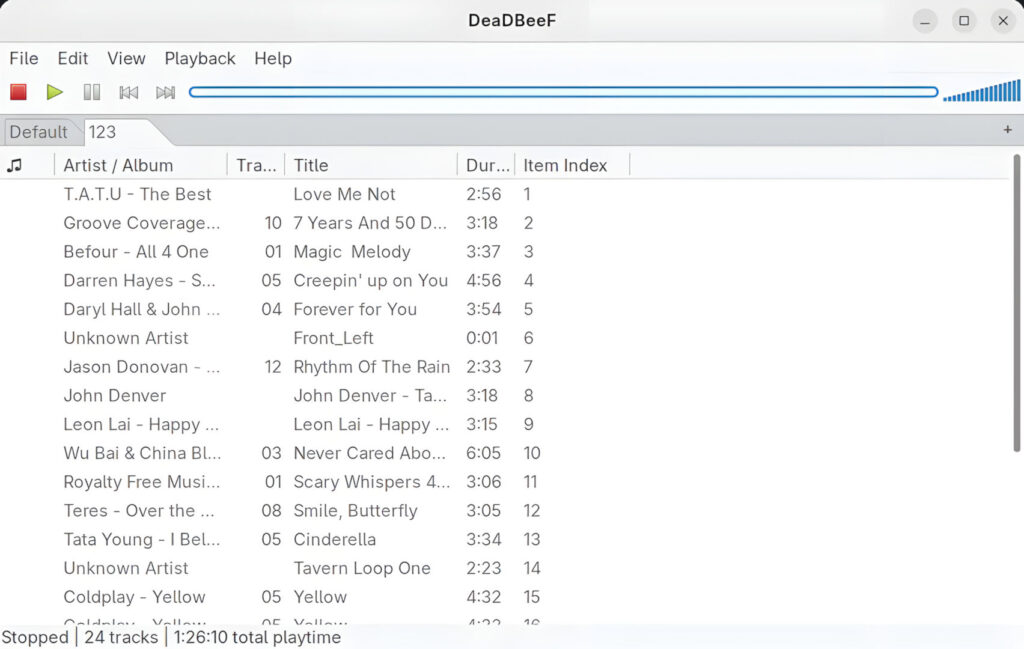Open the Edit menu
This screenshot has height=649, width=1024.
73,58
